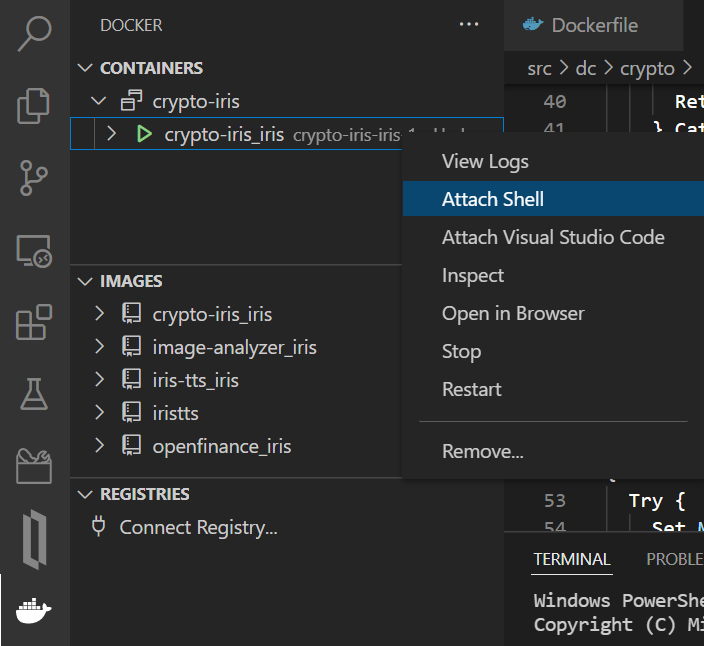Open the Testing flask icon
Image resolution: width=704 pixels, height=646 pixels.
[x=34, y=394]
